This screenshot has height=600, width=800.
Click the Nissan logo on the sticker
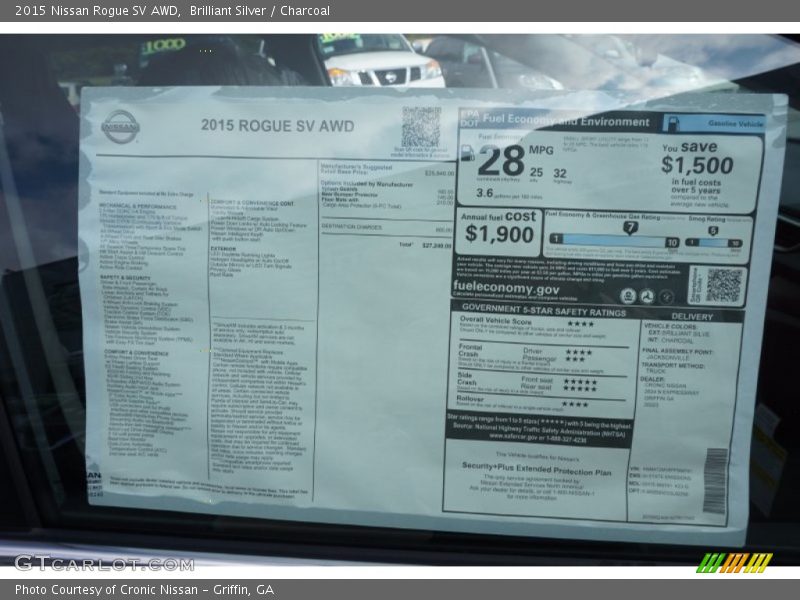click(120, 127)
